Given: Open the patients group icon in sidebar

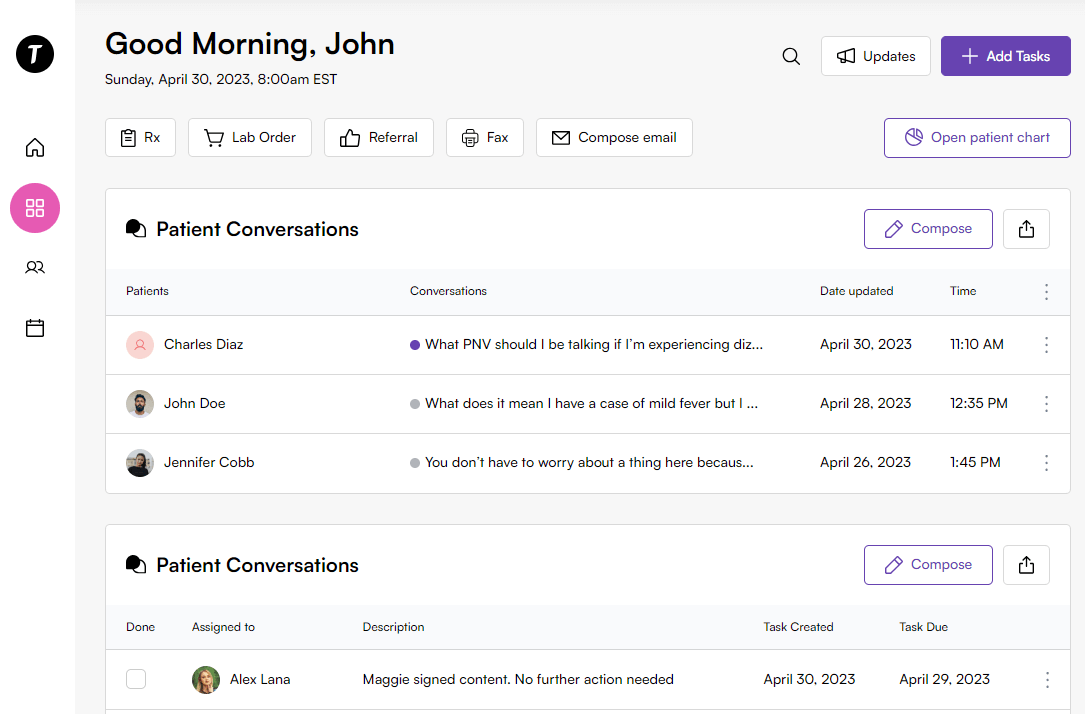Looking at the screenshot, I should (35, 268).
